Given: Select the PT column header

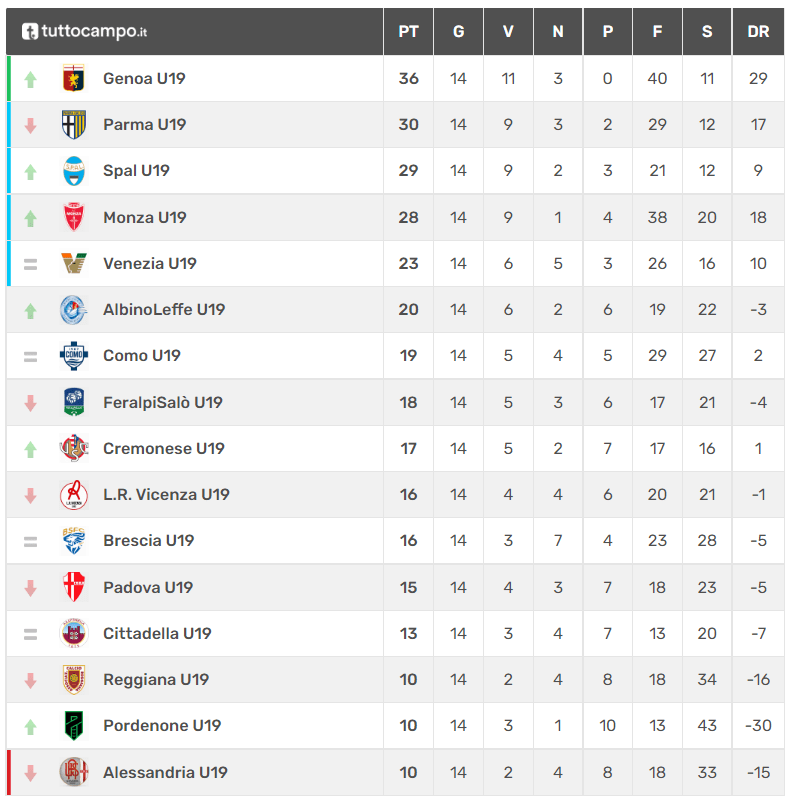Looking at the screenshot, I should coord(408,32).
